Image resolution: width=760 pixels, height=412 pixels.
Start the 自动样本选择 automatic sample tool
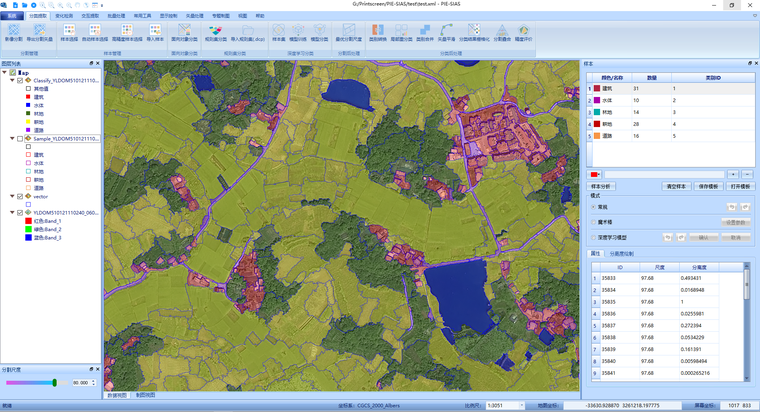(x=95, y=33)
